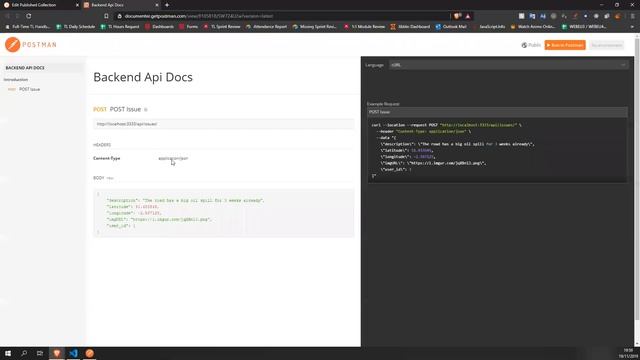Click the Brave Rewards triangle icon
The height and width of the screenshot is (360, 640).
pyautogui.click(x=468, y=16)
